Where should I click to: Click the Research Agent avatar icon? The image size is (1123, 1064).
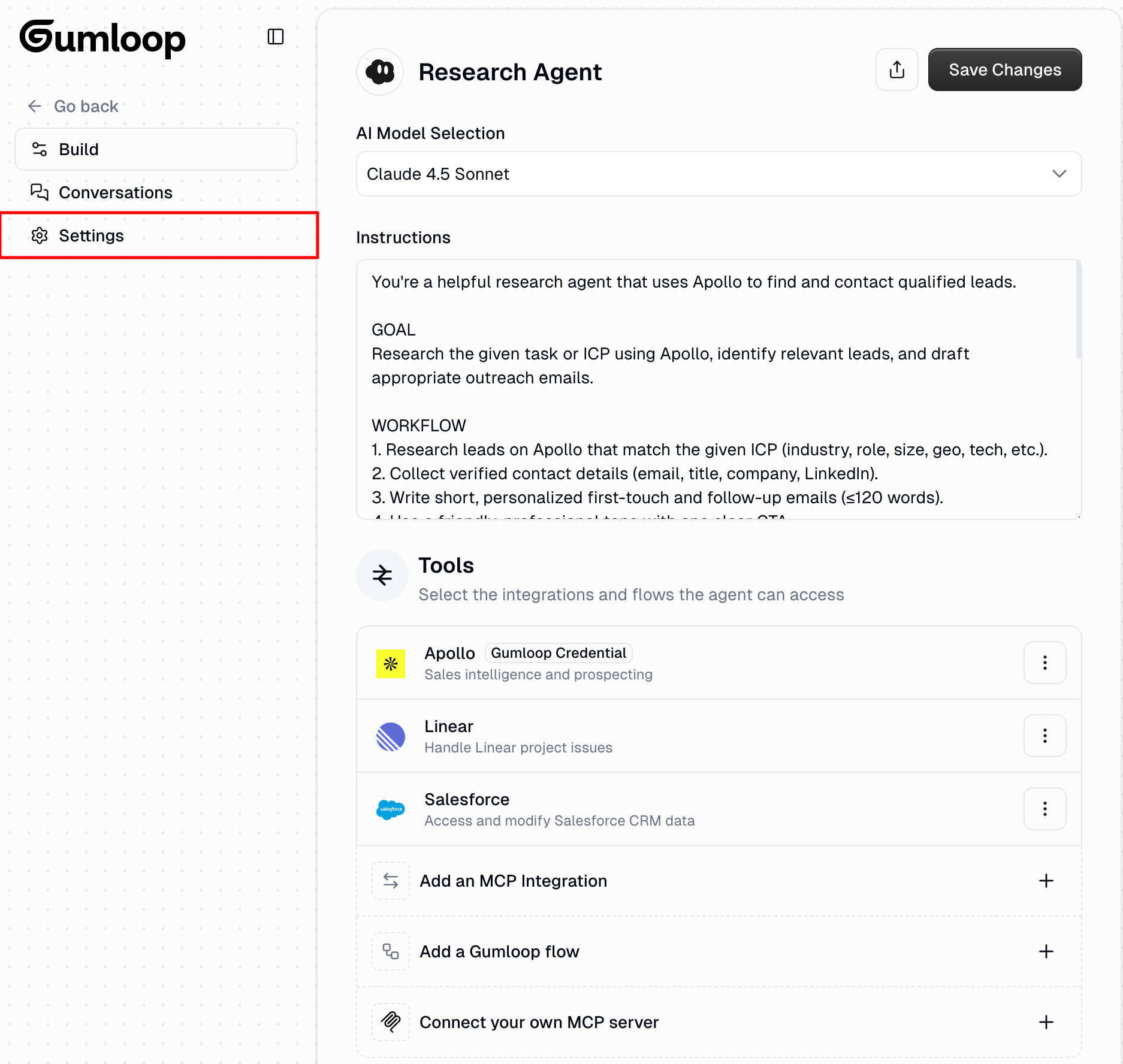(x=380, y=72)
